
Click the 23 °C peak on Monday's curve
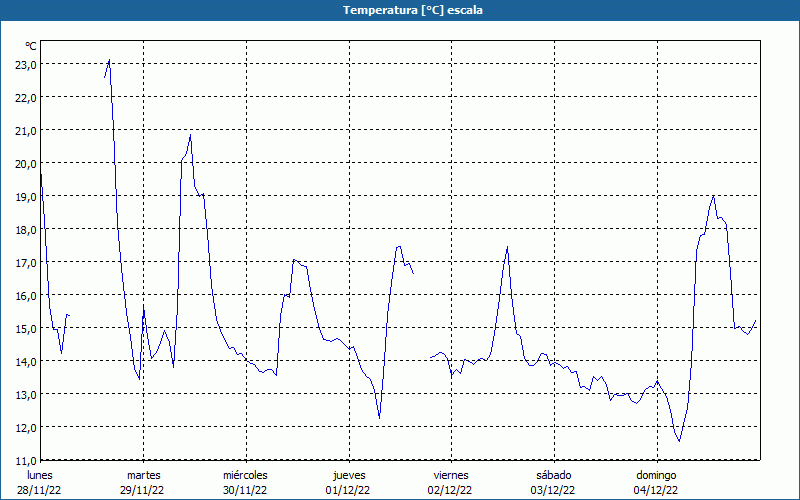(109, 60)
